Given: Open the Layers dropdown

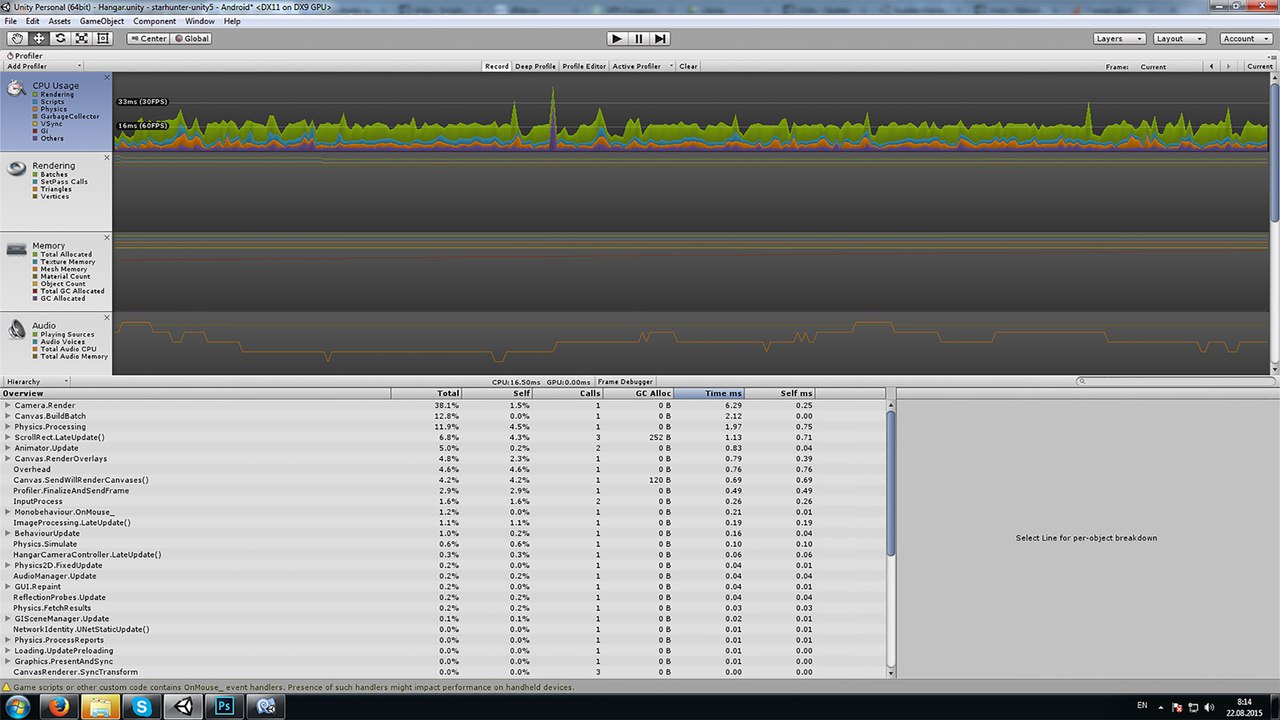Looking at the screenshot, I should (1119, 39).
